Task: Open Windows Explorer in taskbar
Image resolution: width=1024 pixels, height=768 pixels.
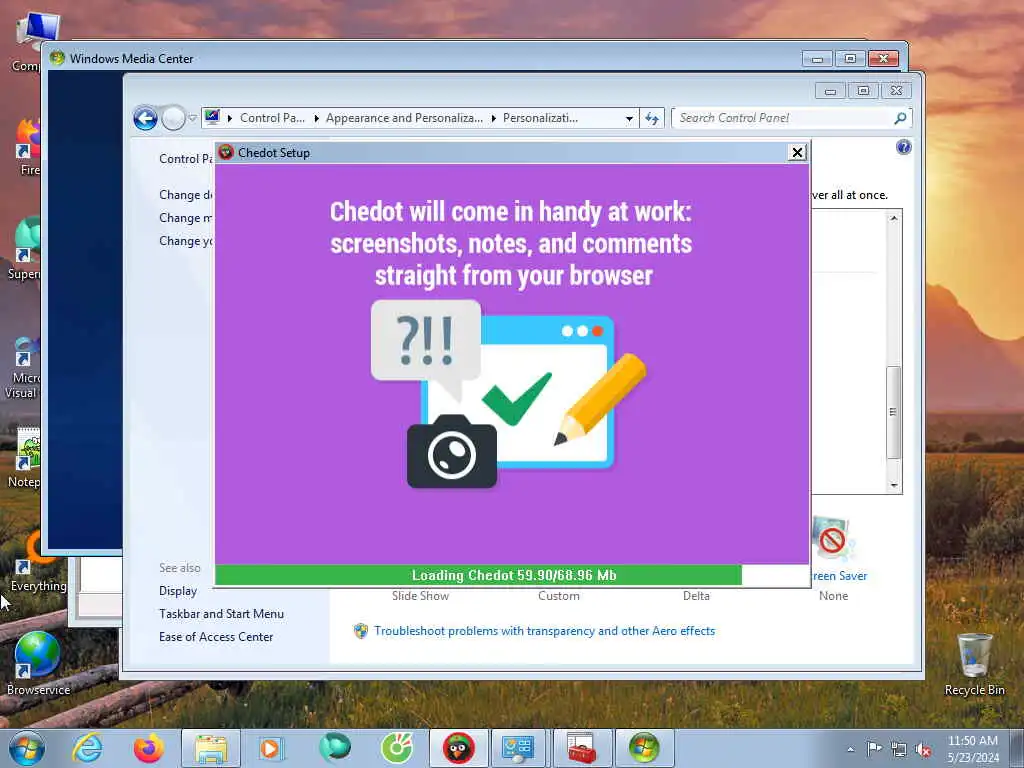Action: [x=211, y=748]
